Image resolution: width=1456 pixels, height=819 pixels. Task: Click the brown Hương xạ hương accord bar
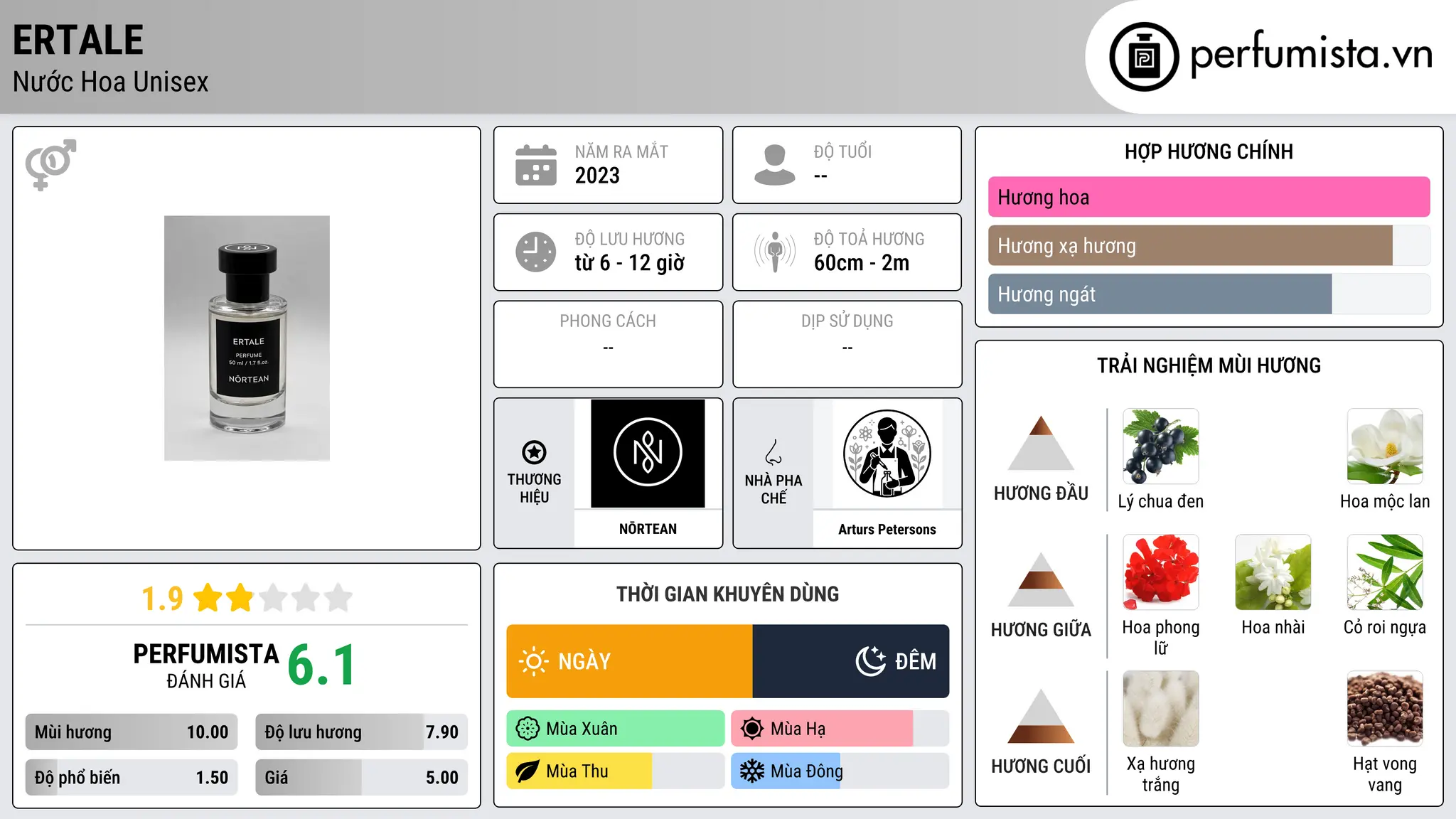coord(1190,245)
